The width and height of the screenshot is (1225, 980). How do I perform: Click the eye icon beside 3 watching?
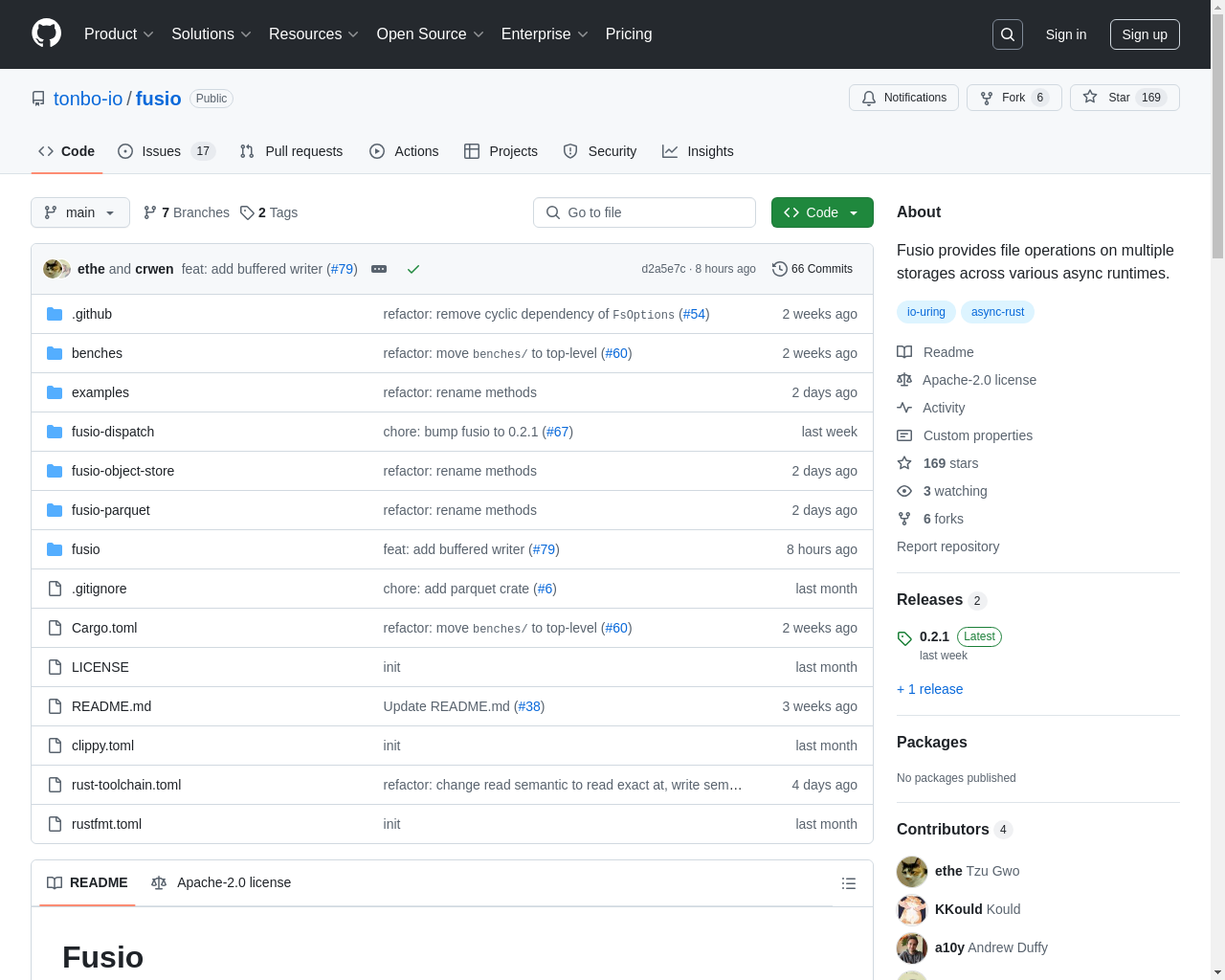point(904,491)
